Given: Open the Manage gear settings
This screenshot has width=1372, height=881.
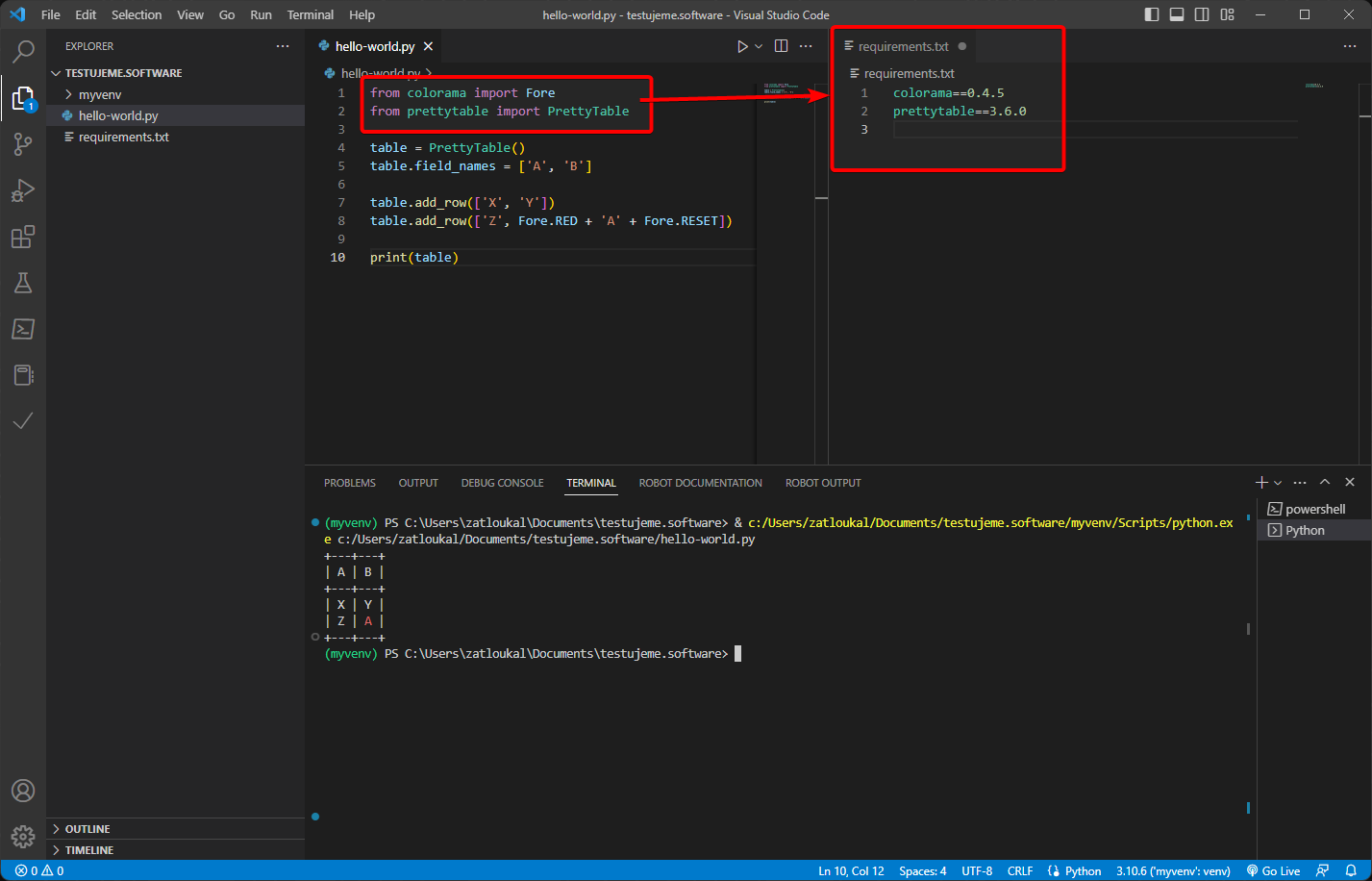Looking at the screenshot, I should [23, 836].
